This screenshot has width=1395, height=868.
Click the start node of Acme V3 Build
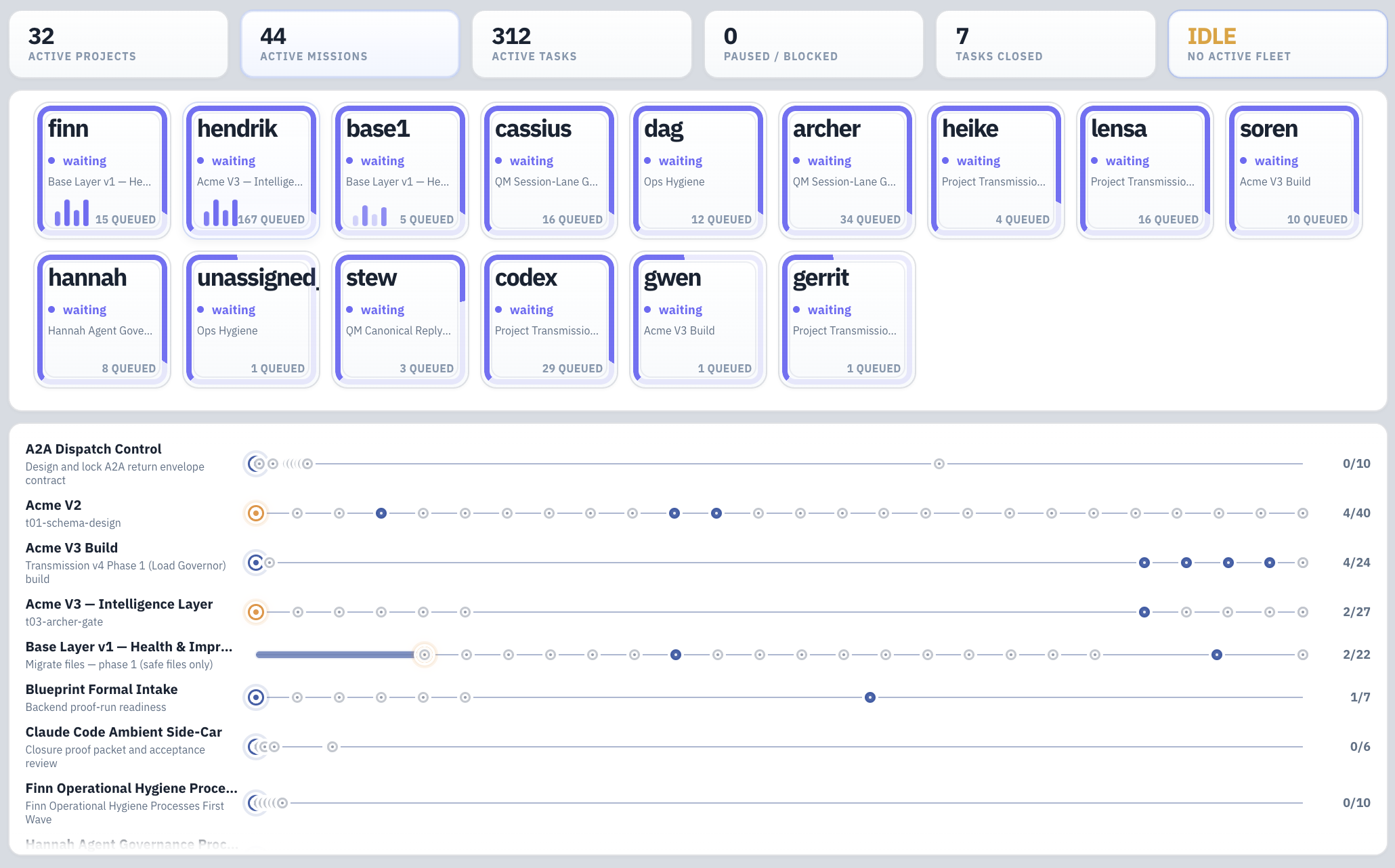coord(255,563)
